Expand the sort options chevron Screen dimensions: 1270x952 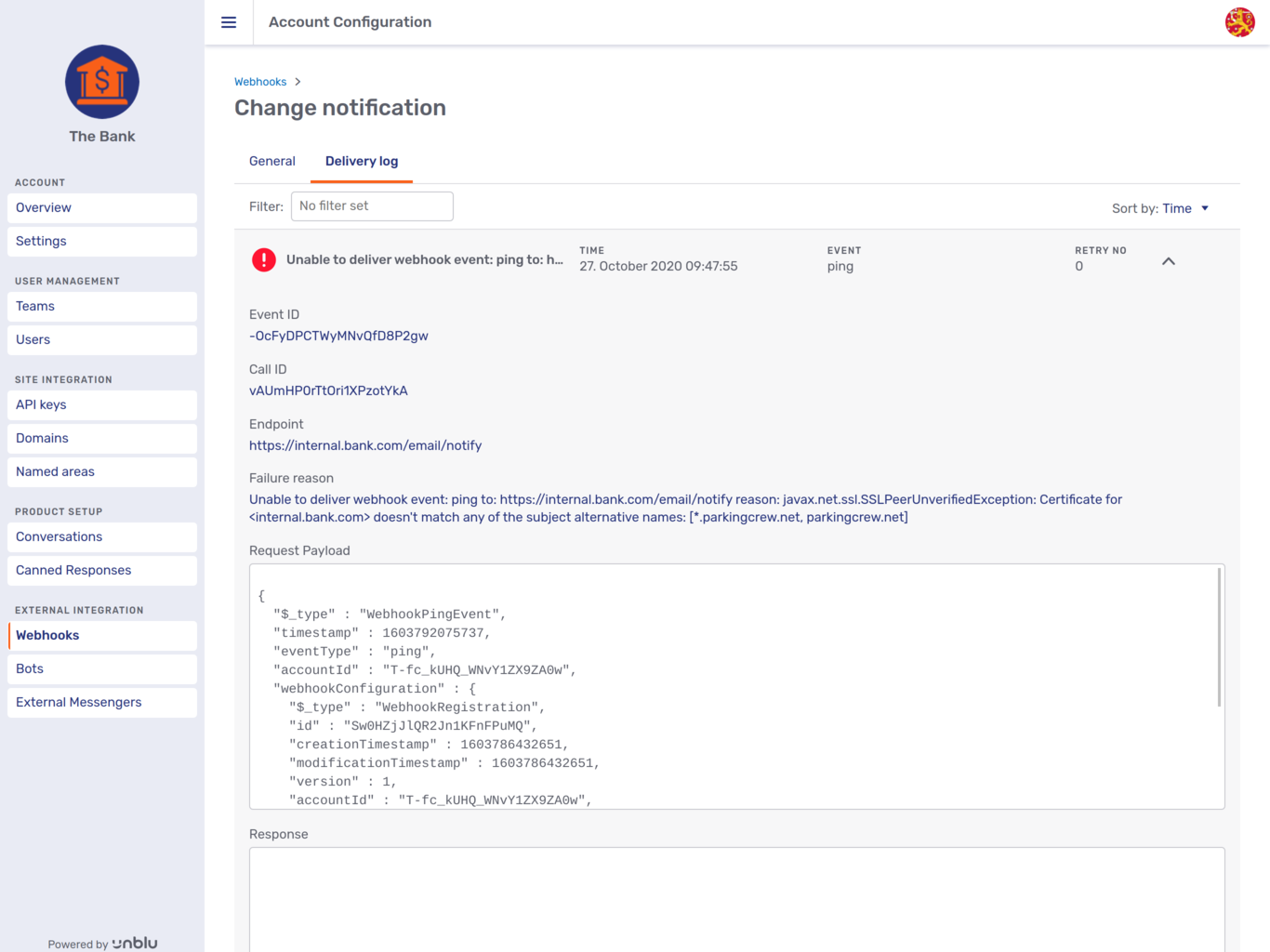1206,208
